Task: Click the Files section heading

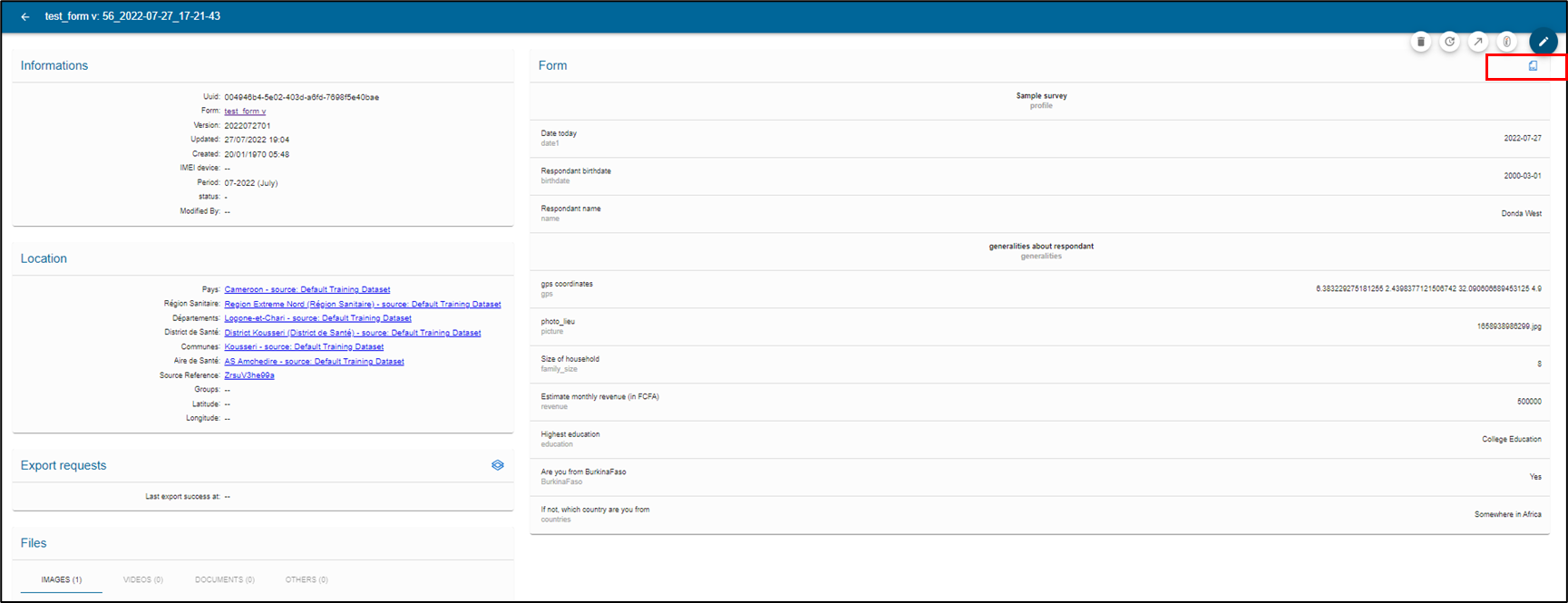Action: pyautogui.click(x=34, y=543)
